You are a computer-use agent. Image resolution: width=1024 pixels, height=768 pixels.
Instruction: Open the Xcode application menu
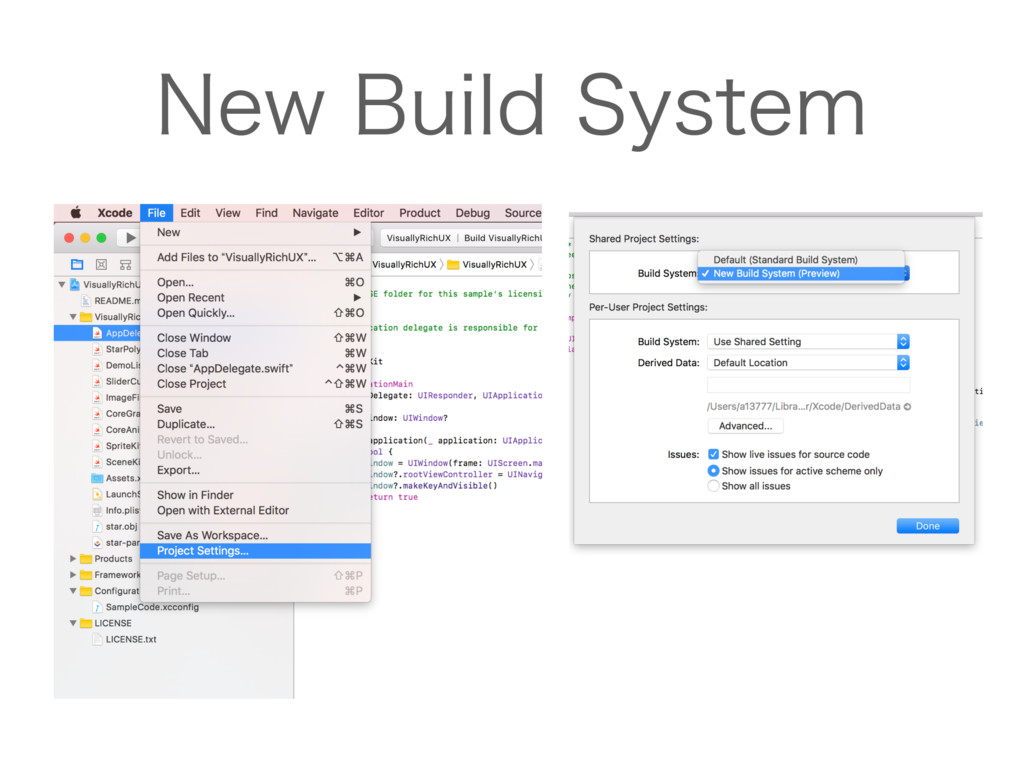pos(115,213)
